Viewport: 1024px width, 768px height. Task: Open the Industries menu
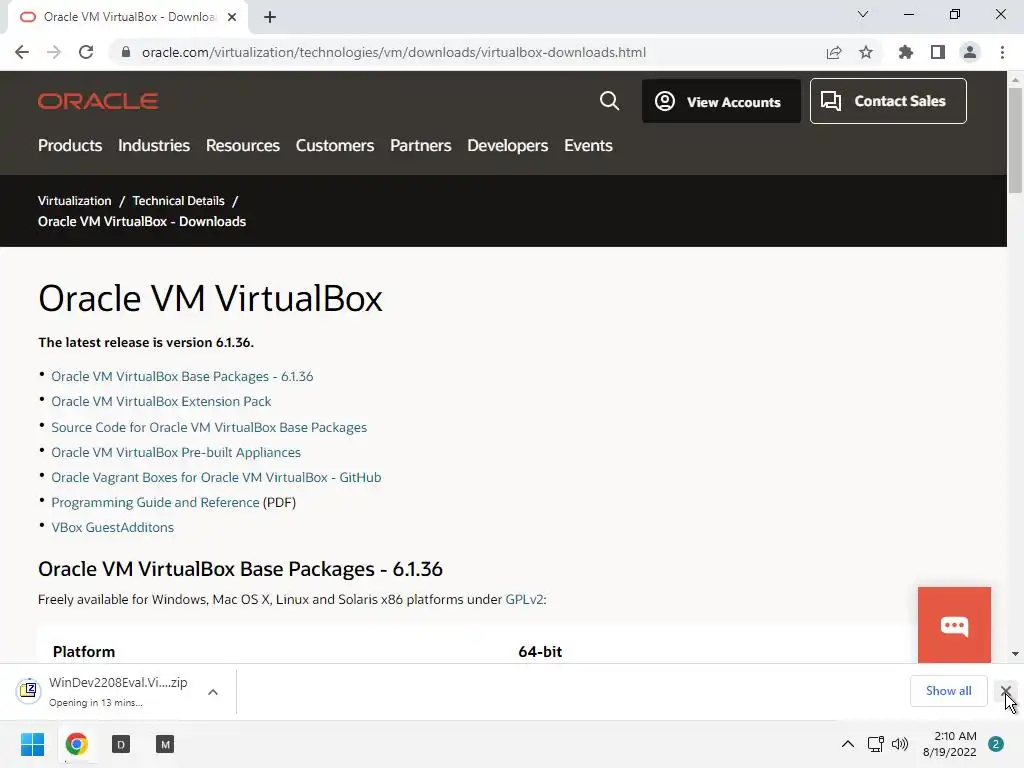tap(154, 146)
